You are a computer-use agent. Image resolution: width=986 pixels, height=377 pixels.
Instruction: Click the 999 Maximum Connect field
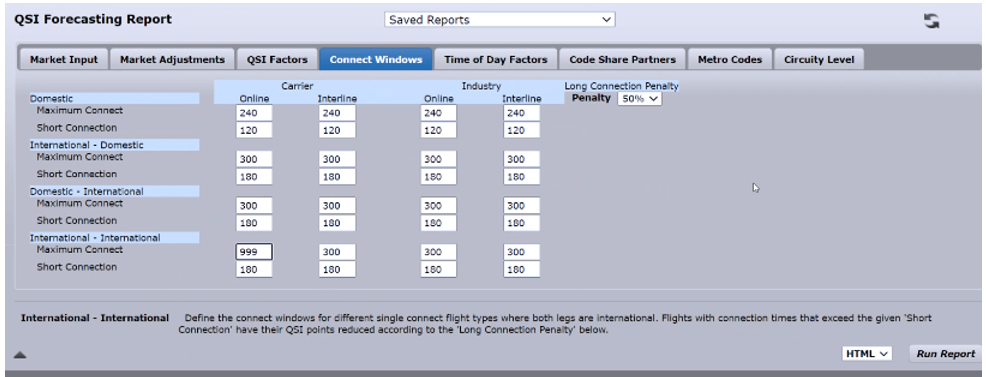[x=254, y=252]
